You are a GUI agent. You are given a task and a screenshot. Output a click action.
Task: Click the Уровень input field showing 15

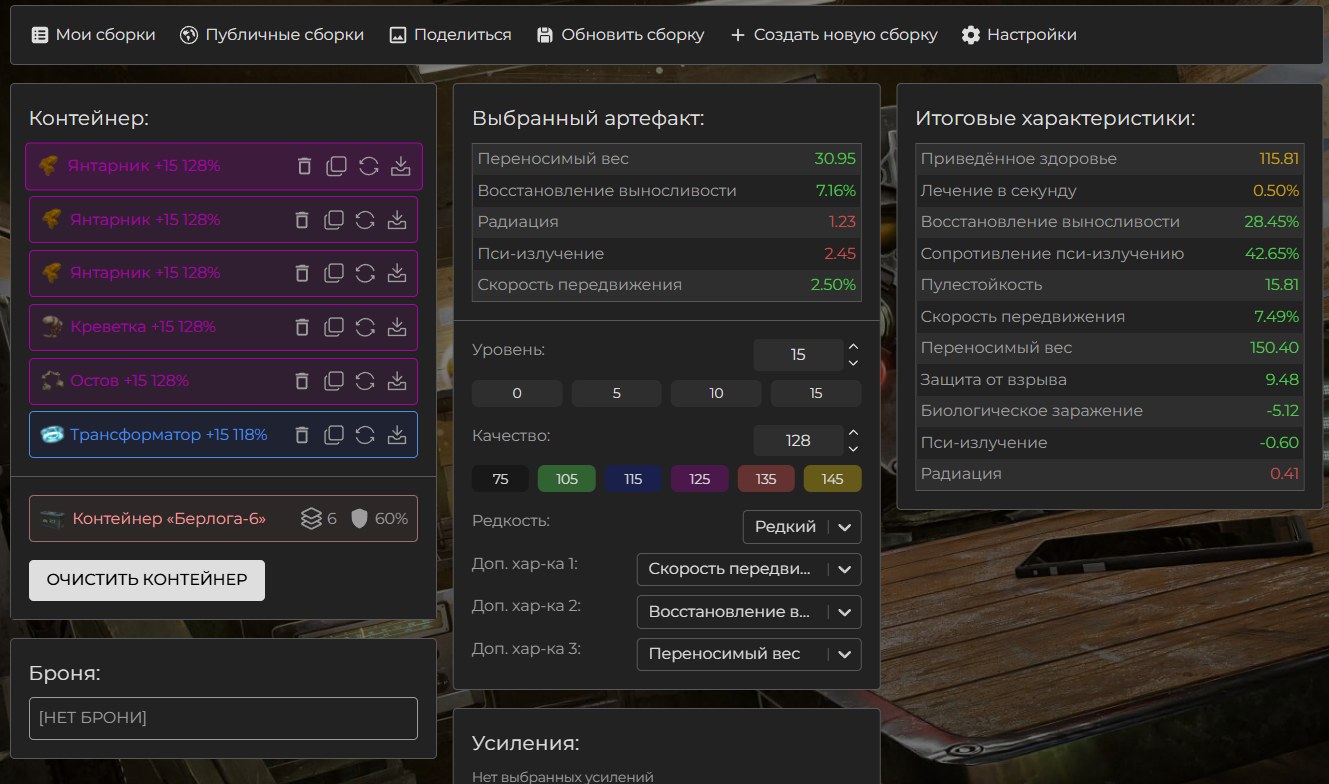click(x=798, y=355)
